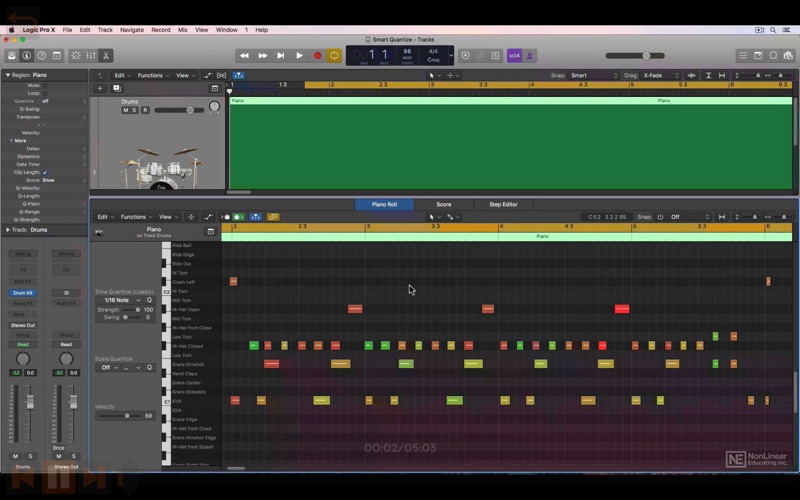
Task: Click the Drum Kit instrument slot
Action: pos(23,293)
